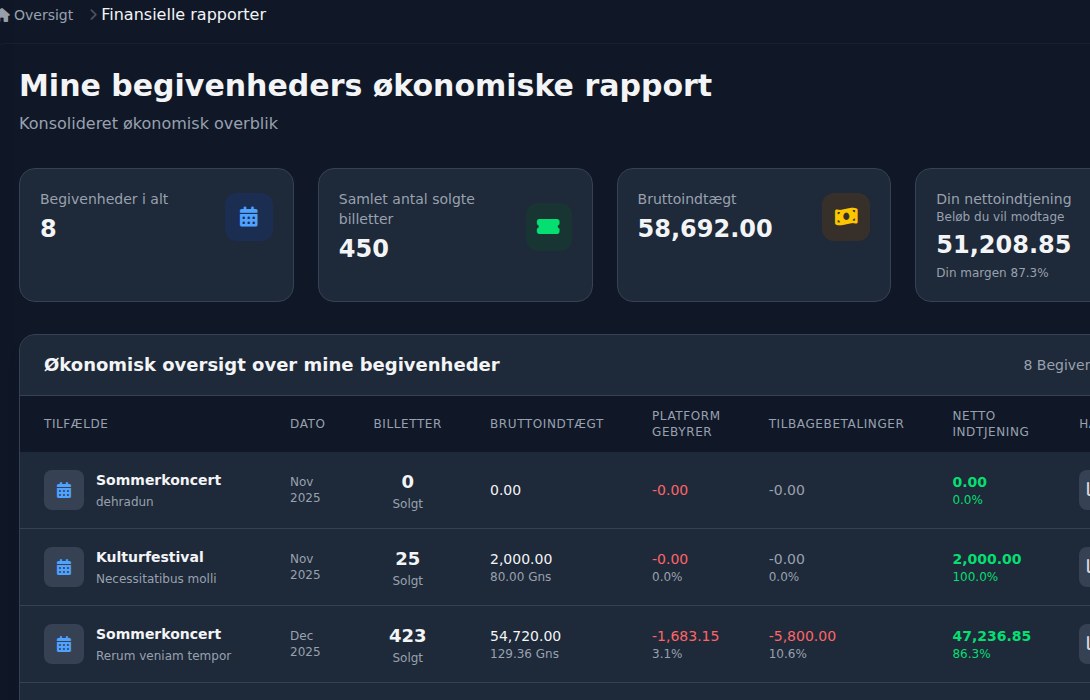Click the 2,000.00 gross cell for Kulturfestival
1090x700 pixels.
pyautogui.click(x=521, y=567)
